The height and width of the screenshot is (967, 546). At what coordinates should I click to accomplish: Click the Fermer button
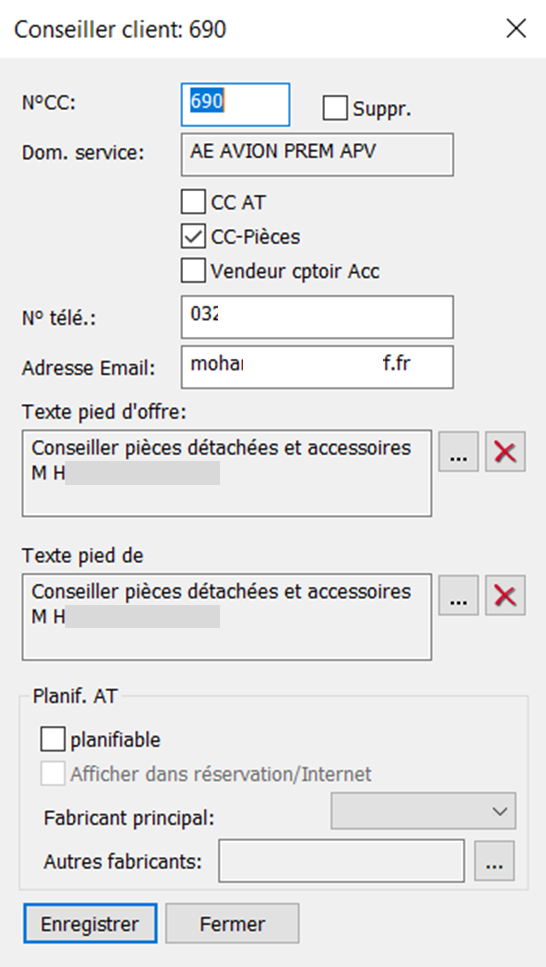(232, 924)
